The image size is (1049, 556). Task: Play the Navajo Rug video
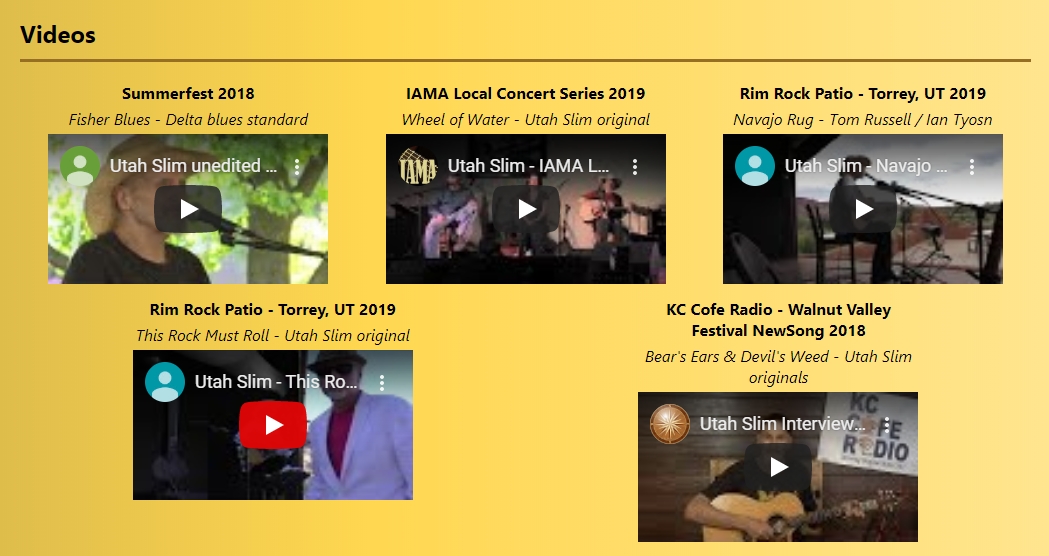pyautogui.click(x=863, y=209)
